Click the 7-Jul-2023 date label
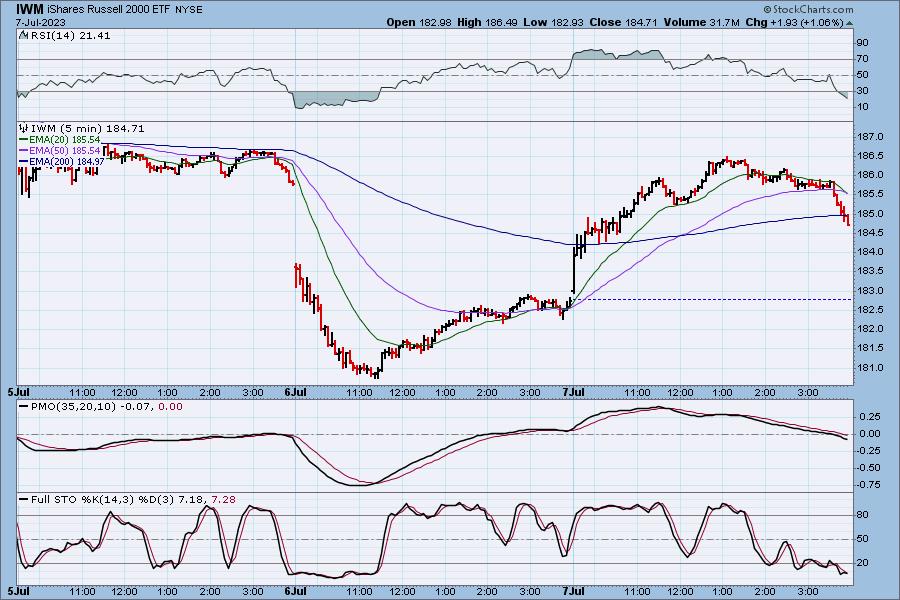This screenshot has height=600, width=900. (40, 23)
